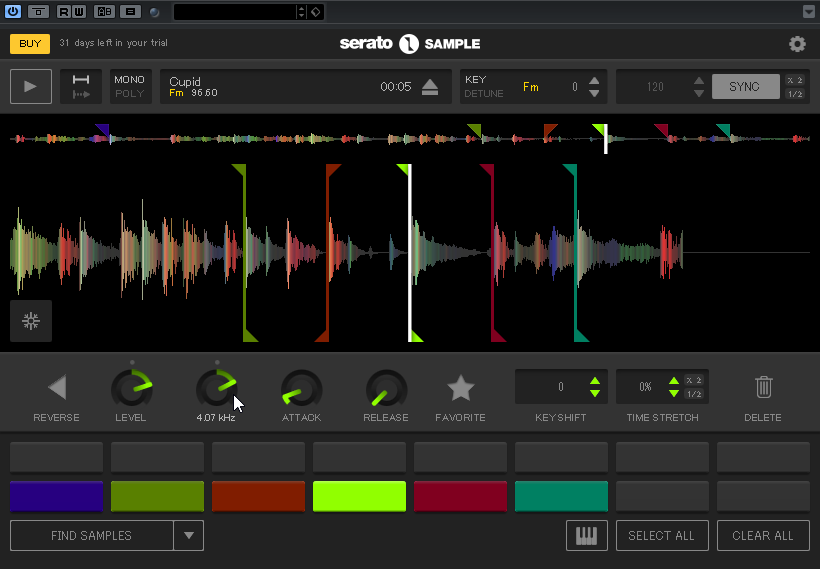Click the FIND SAMPLES button
The image size is (820, 569).
pos(92,536)
